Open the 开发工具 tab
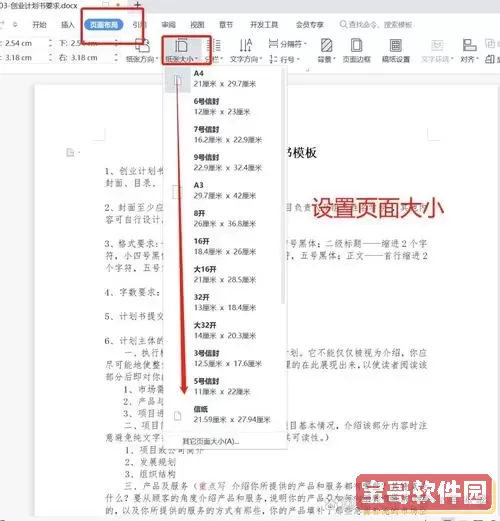Screen dimensions: 500x521 (264, 24)
